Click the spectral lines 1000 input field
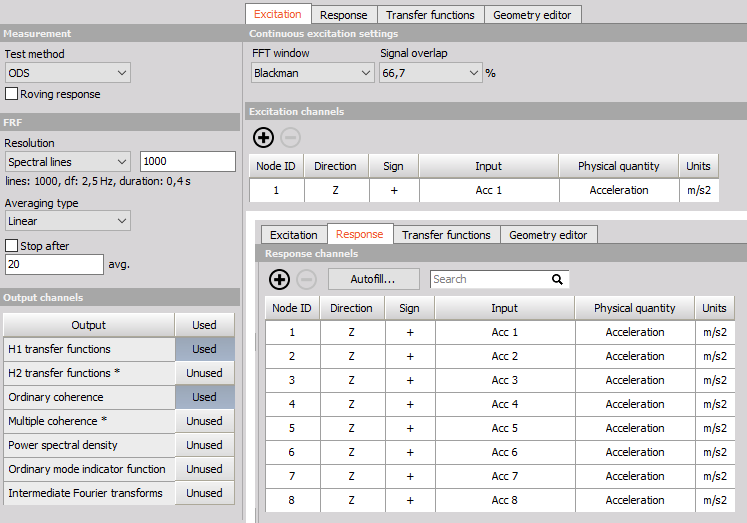This screenshot has height=523, width=747. pyautogui.click(x=188, y=161)
